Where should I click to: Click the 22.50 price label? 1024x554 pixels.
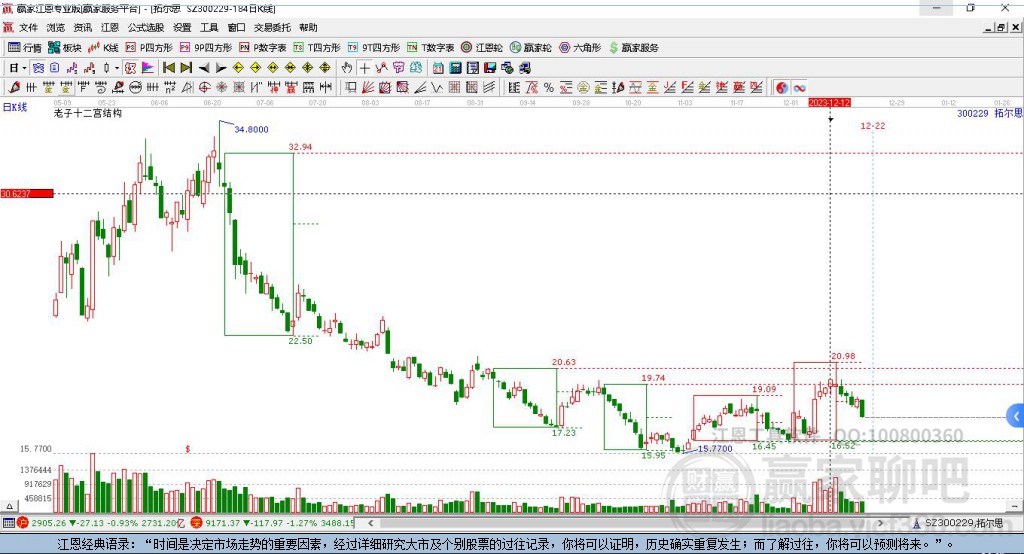[300, 340]
